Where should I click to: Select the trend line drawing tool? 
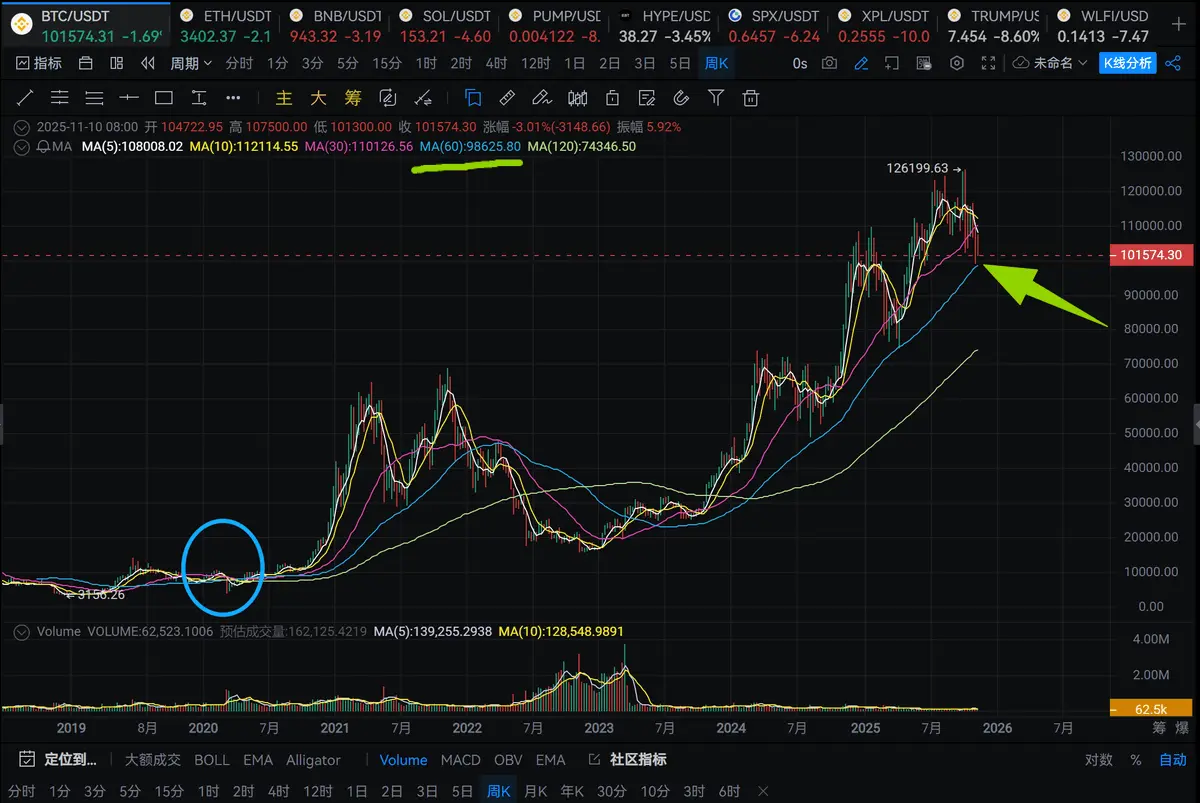pyautogui.click(x=25, y=99)
